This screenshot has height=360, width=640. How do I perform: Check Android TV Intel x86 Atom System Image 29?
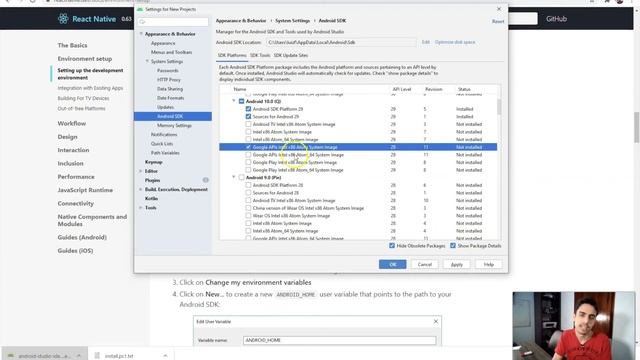pyautogui.click(x=248, y=124)
